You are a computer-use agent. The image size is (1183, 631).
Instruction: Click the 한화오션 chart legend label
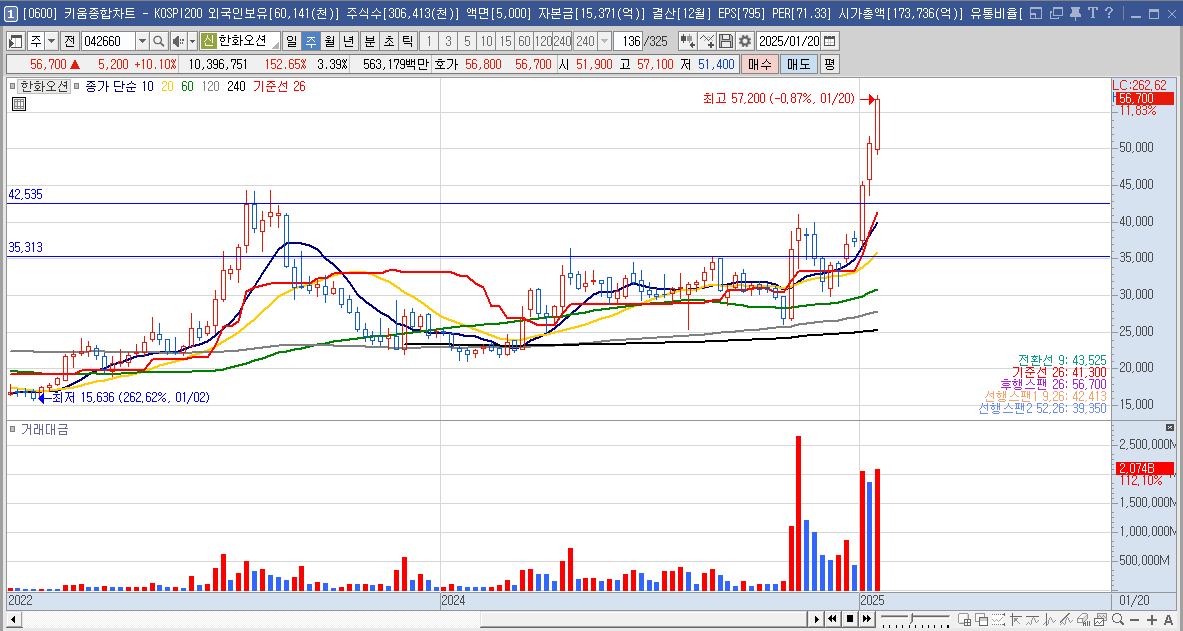pyautogui.click(x=45, y=87)
